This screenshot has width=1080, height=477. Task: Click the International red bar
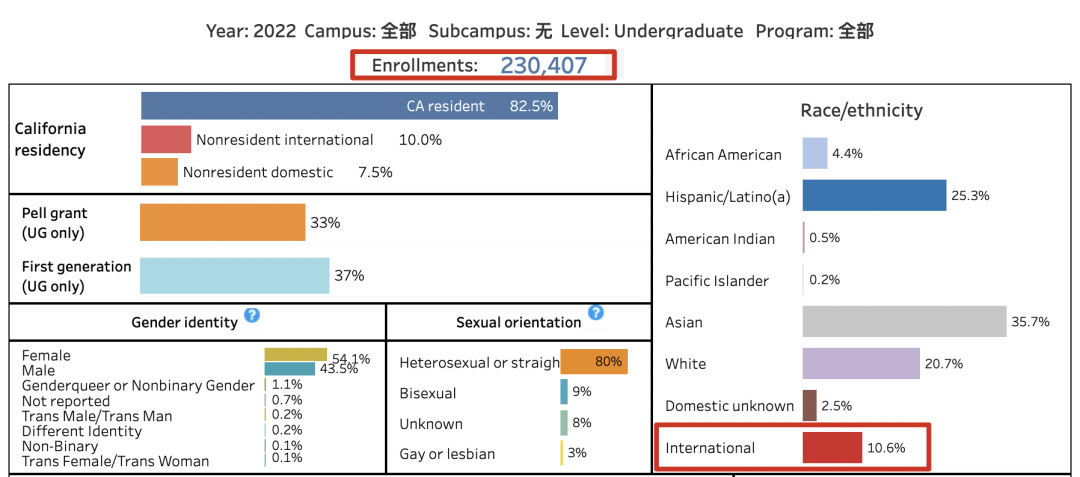point(832,448)
